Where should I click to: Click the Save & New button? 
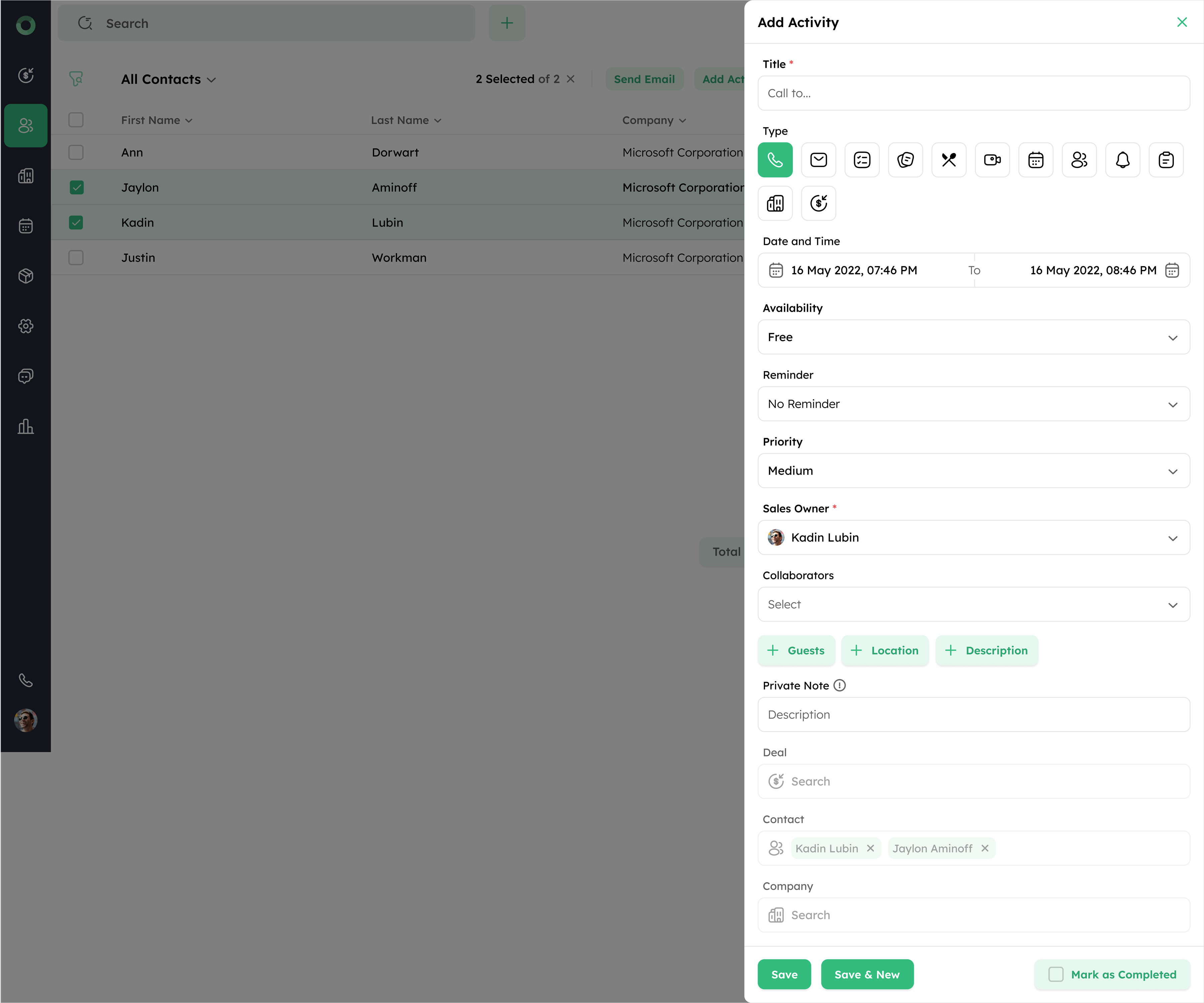coord(866,974)
